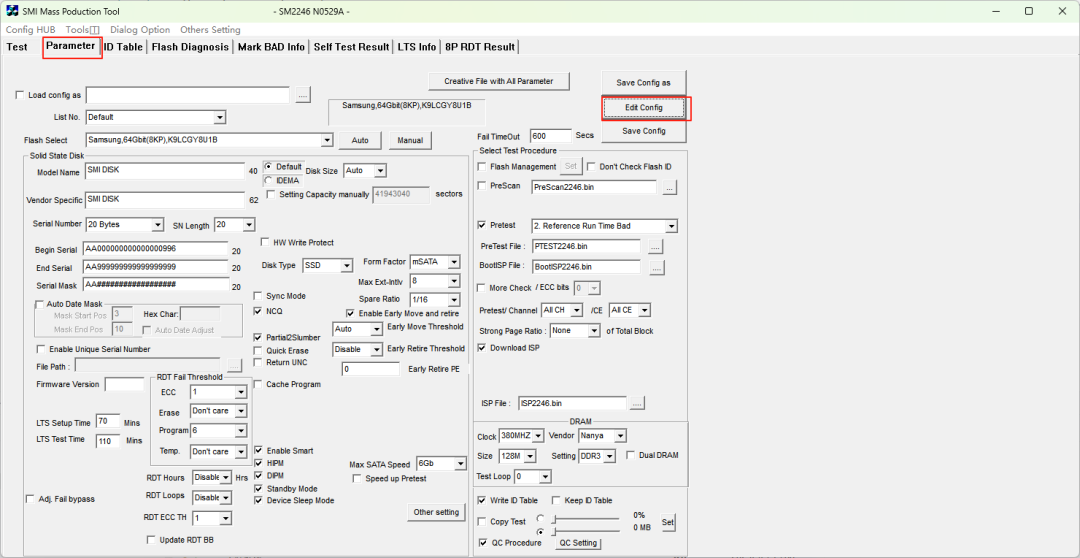Open the Disk Type SSD dropdown
Viewport: 1080px width, 558px height.
point(346,266)
